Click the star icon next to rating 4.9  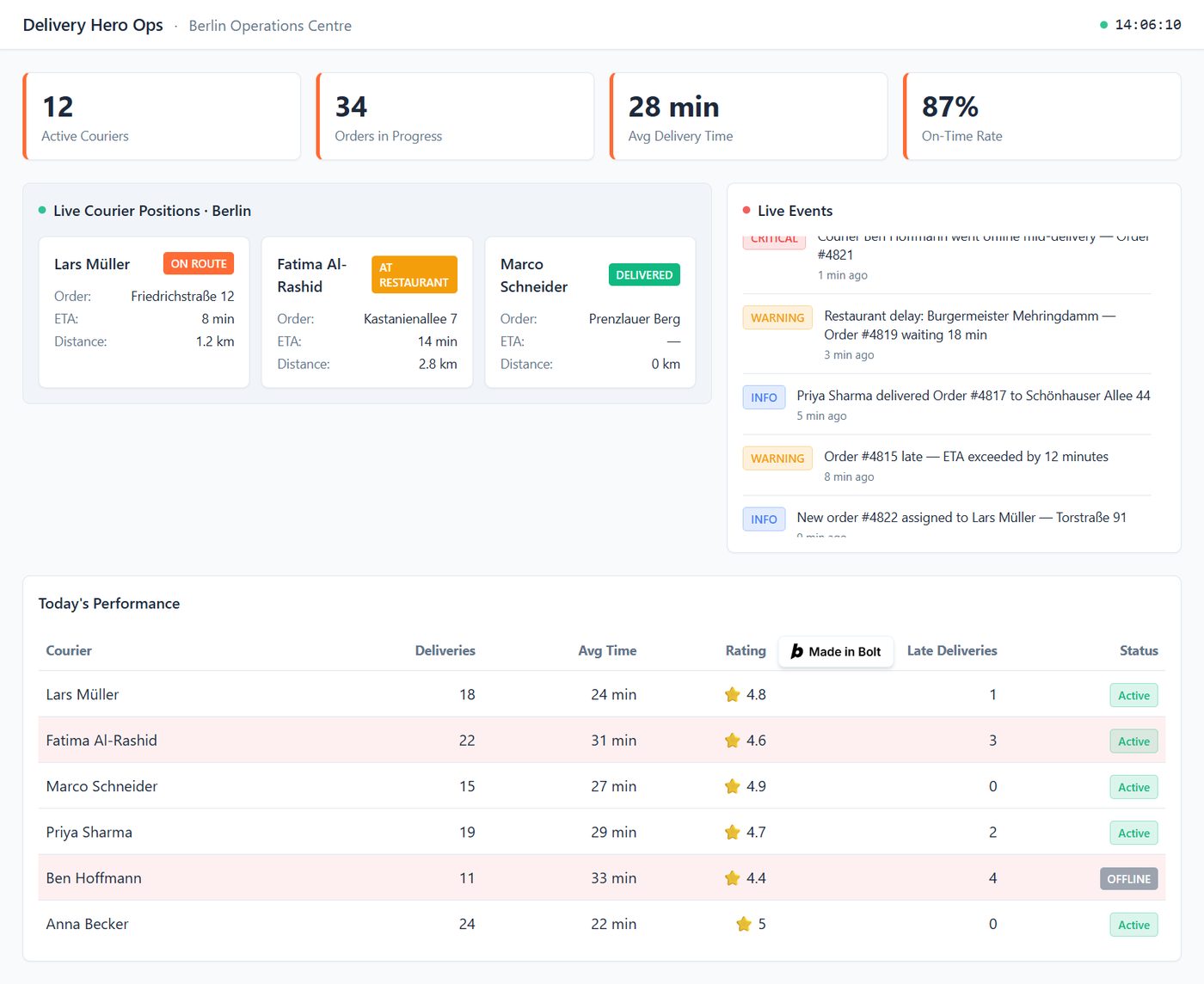732,786
